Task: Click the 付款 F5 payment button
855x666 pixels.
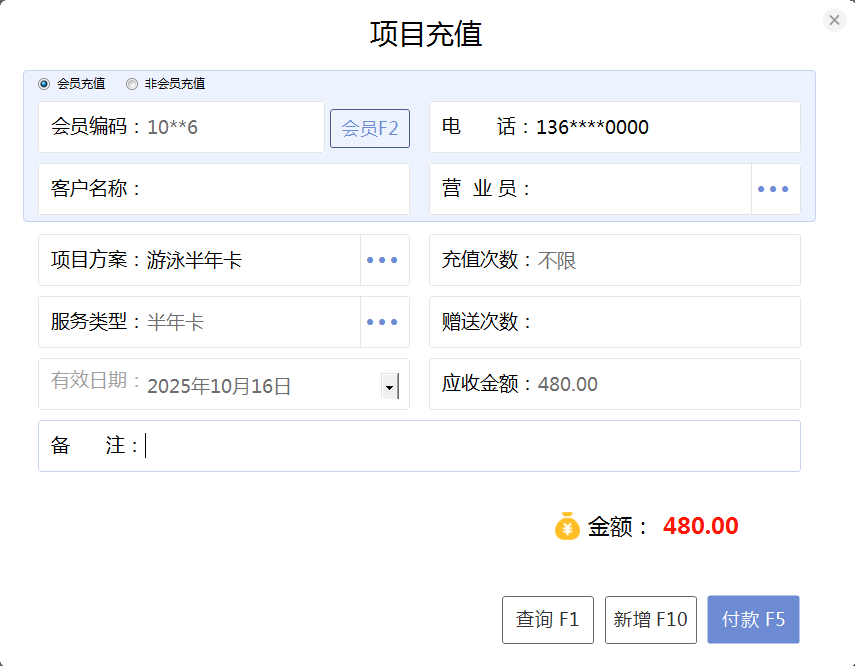Action: 753,620
